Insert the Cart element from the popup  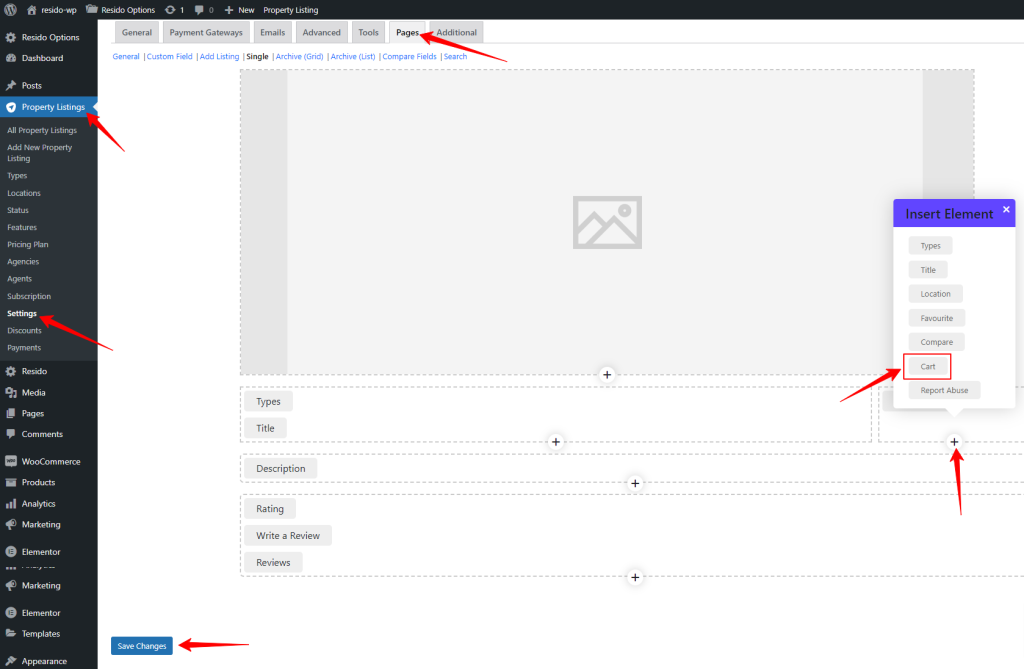(x=926, y=365)
